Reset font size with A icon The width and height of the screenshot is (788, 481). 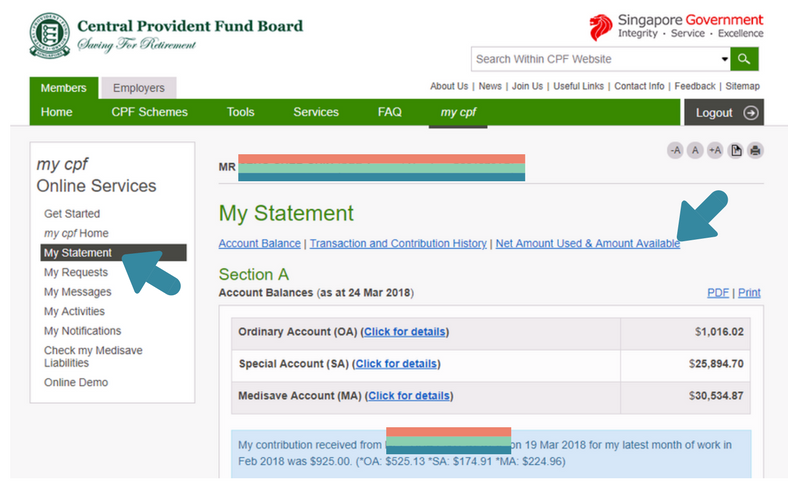[695, 150]
